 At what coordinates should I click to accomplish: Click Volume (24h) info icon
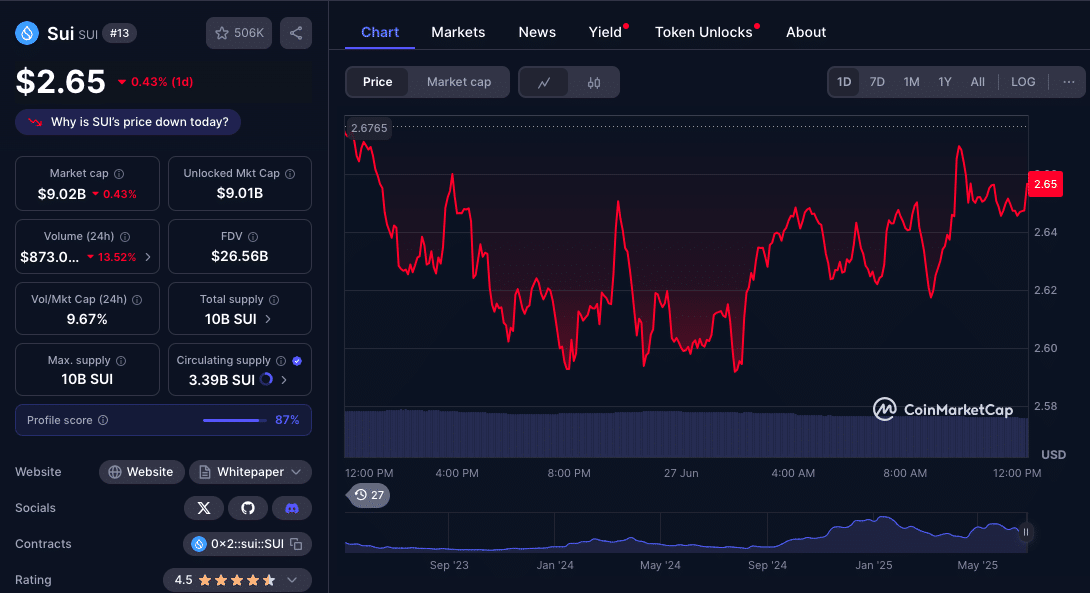point(125,236)
